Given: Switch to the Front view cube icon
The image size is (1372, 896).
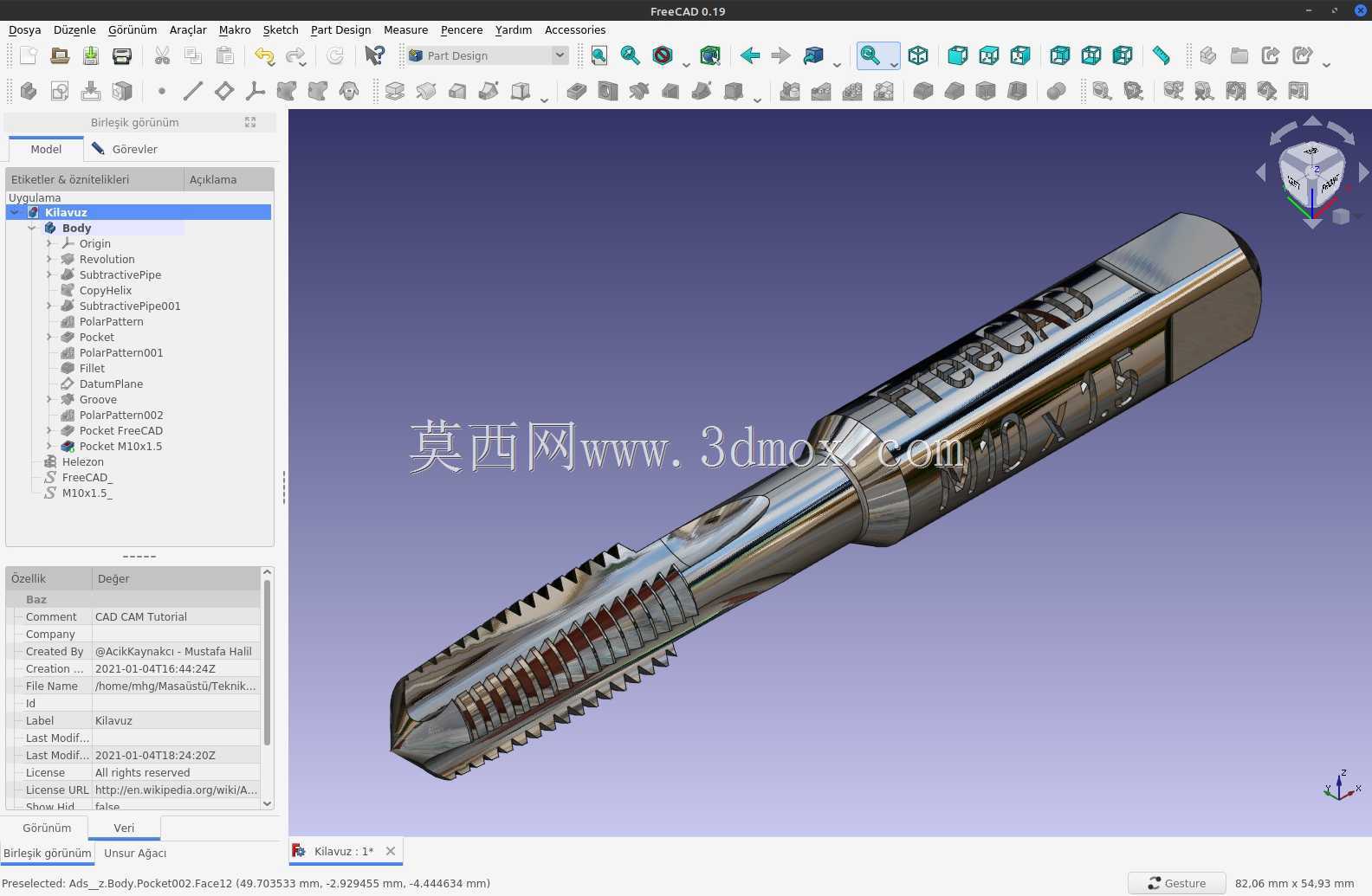Looking at the screenshot, I should 957,55.
